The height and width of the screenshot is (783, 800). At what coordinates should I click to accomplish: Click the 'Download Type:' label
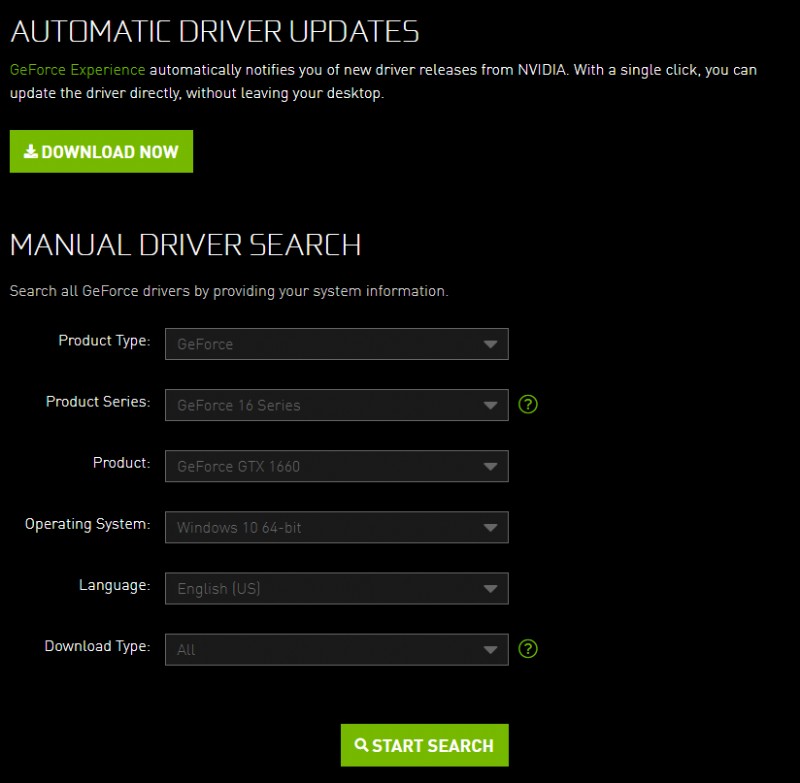(x=97, y=646)
